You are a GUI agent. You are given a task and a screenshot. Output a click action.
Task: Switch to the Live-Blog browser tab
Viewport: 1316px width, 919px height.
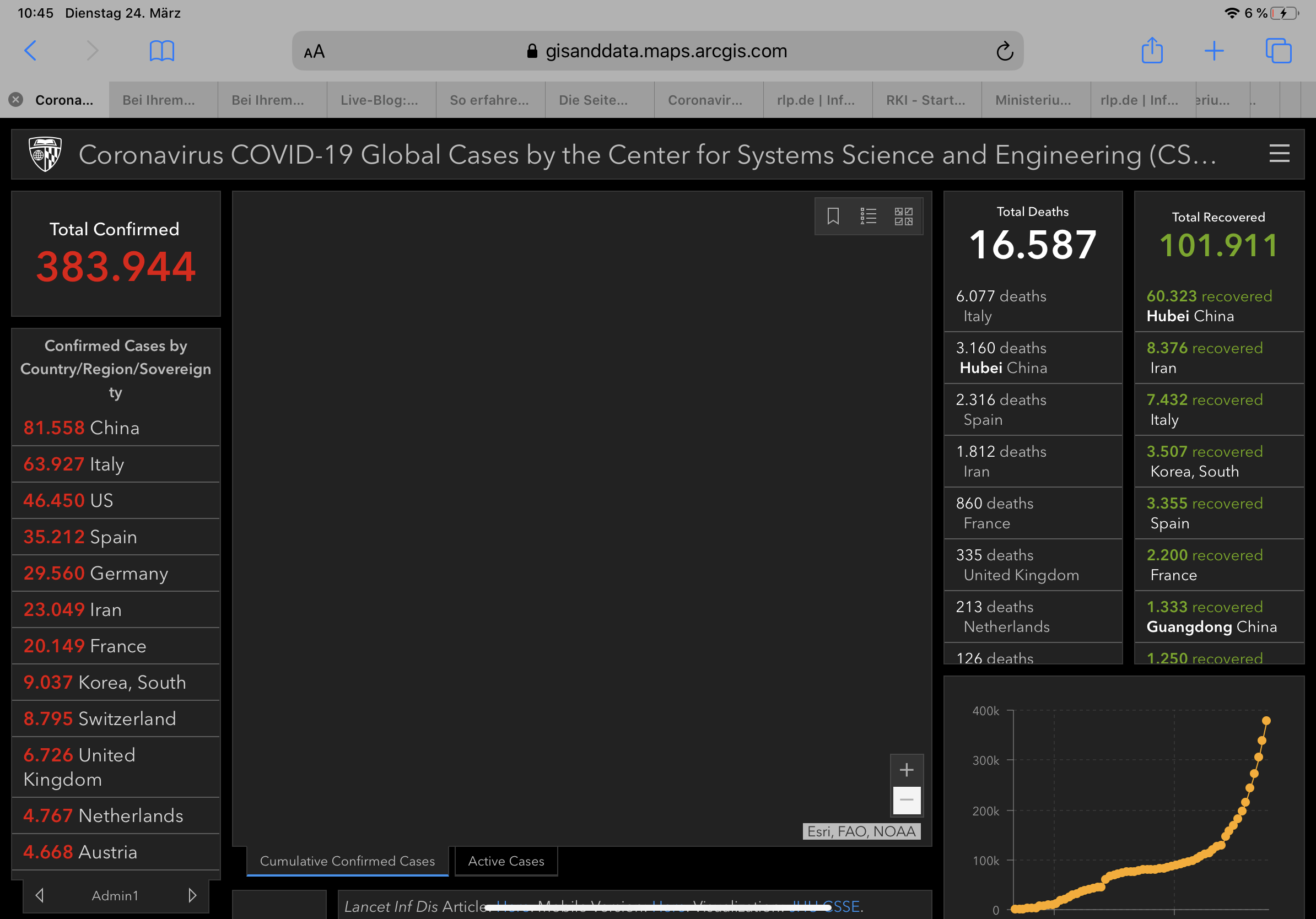(x=381, y=100)
